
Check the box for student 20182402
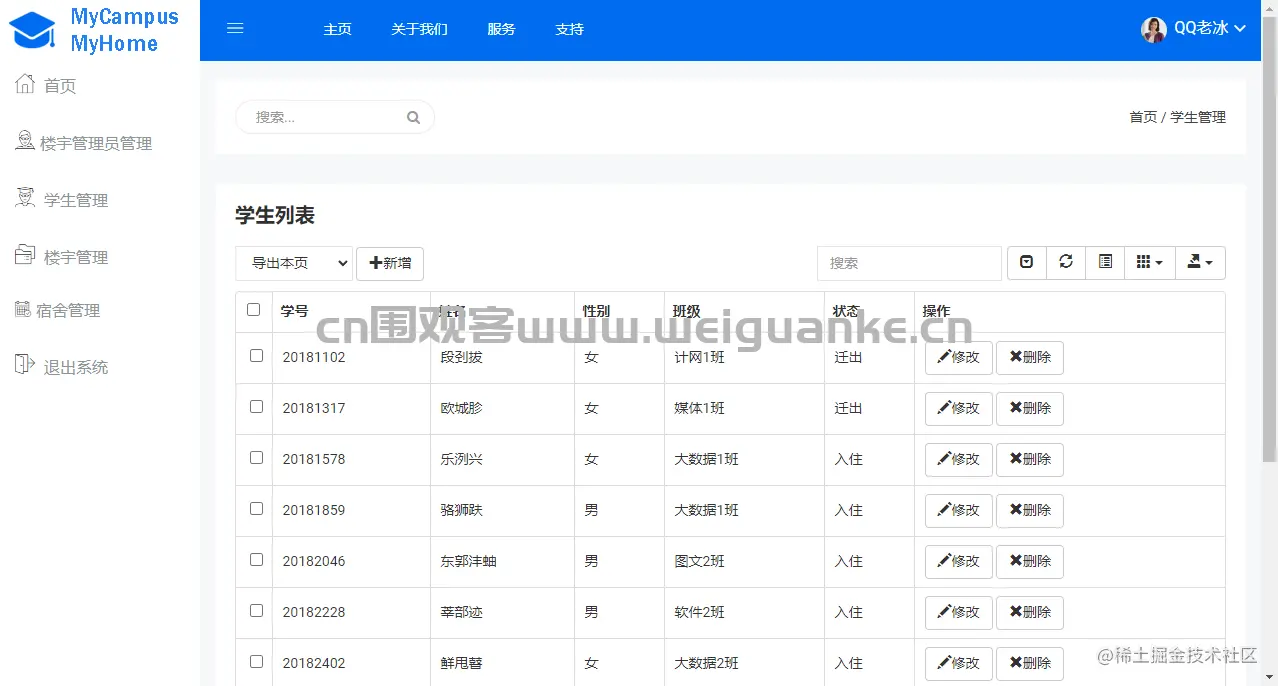point(256,662)
